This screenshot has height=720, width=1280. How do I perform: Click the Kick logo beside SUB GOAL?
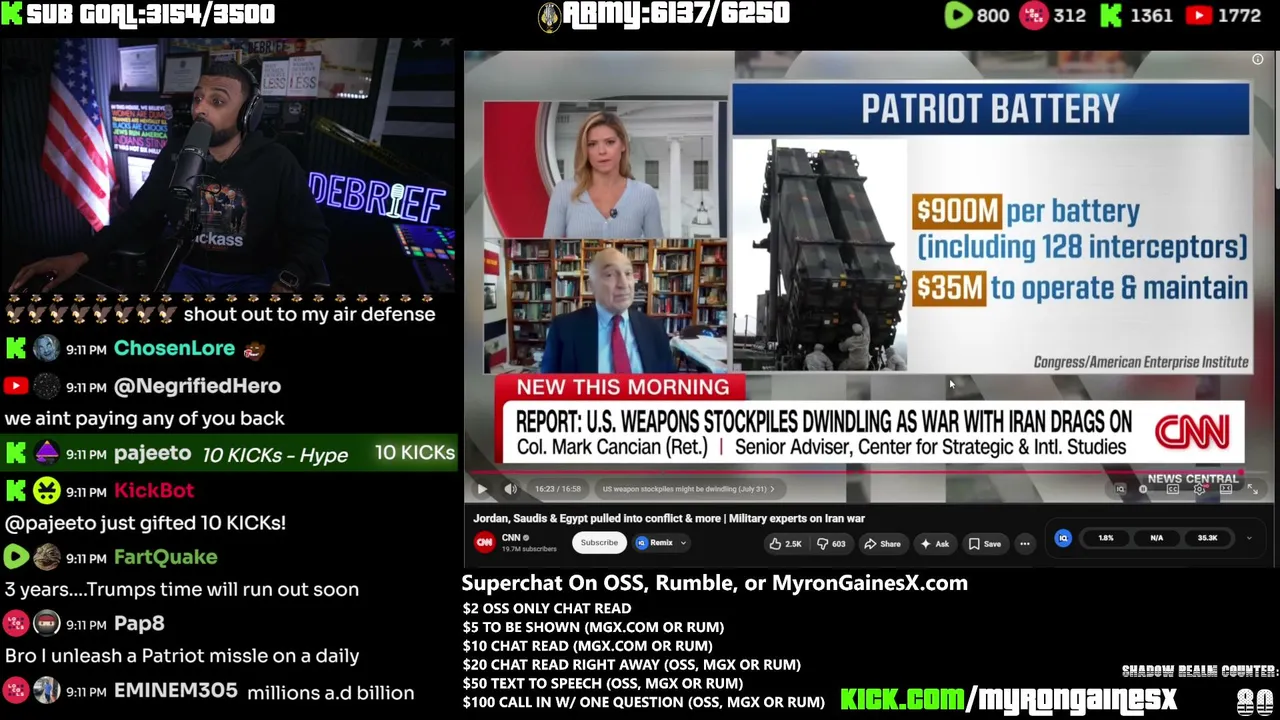tap(12, 14)
